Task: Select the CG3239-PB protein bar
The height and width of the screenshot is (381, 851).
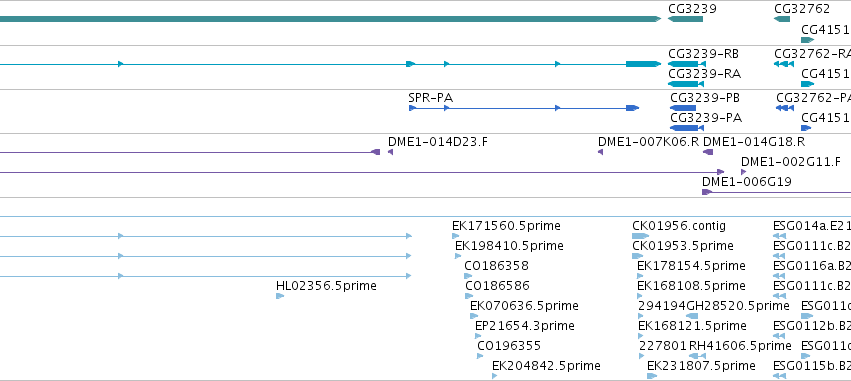Action: 683,108
